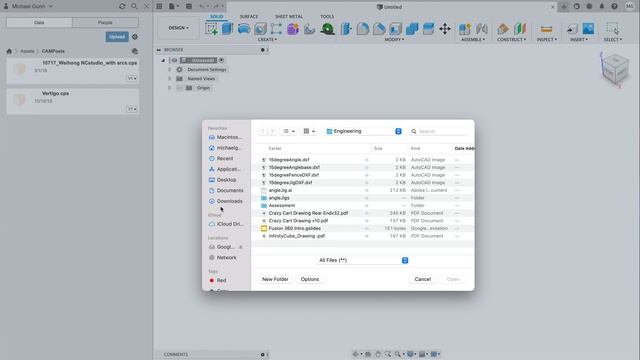Image resolution: width=640 pixels, height=360 pixels.
Task: Open data panel settings gear
Action: click(135, 37)
